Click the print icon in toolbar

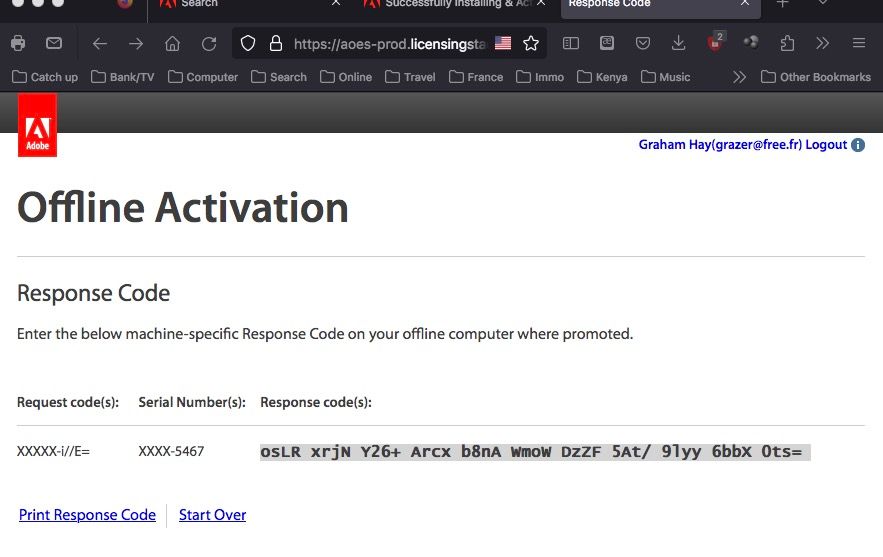coord(18,43)
